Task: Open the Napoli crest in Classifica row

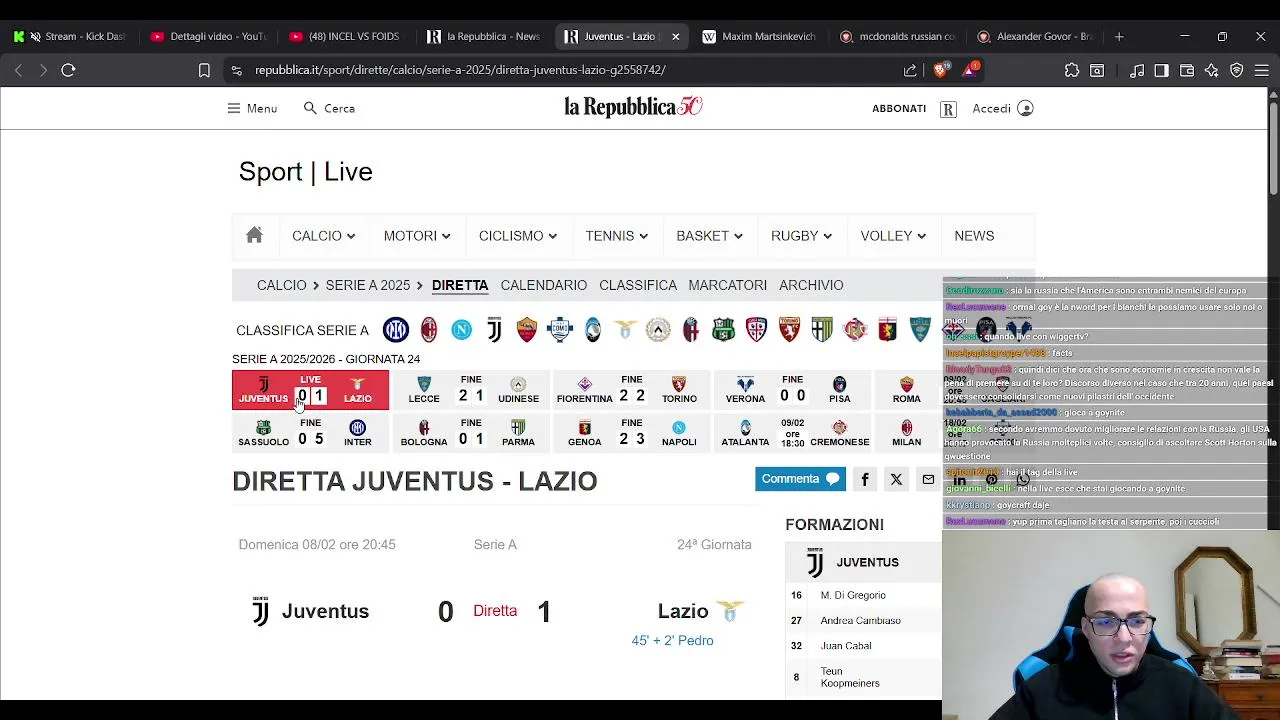Action: pos(461,330)
